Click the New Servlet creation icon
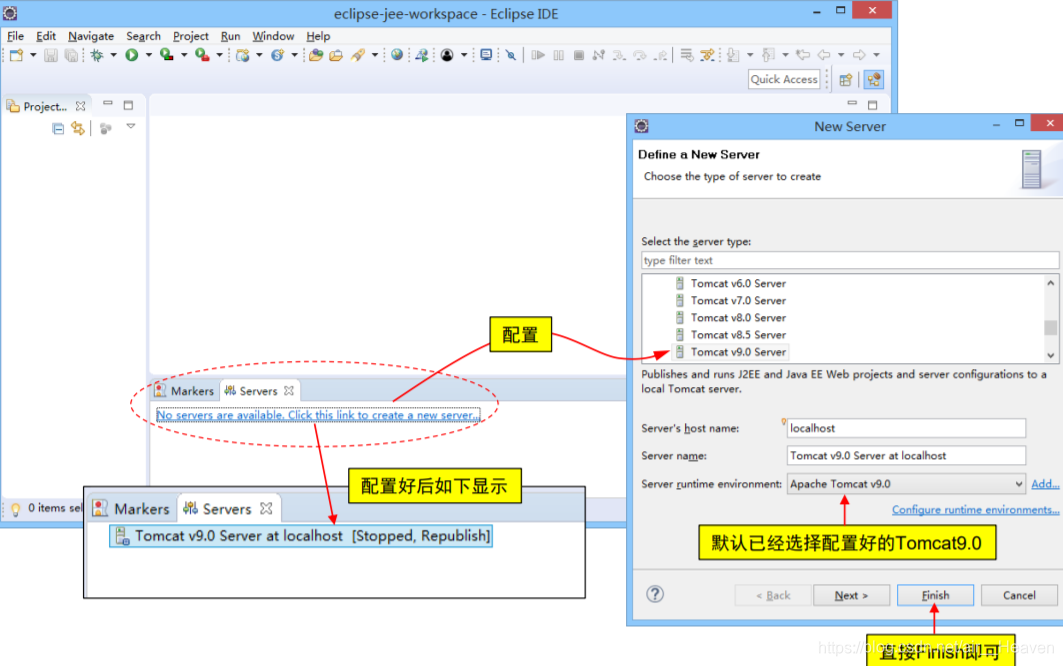The height and width of the screenshot is (666, 1063). [x=277, y=56]
